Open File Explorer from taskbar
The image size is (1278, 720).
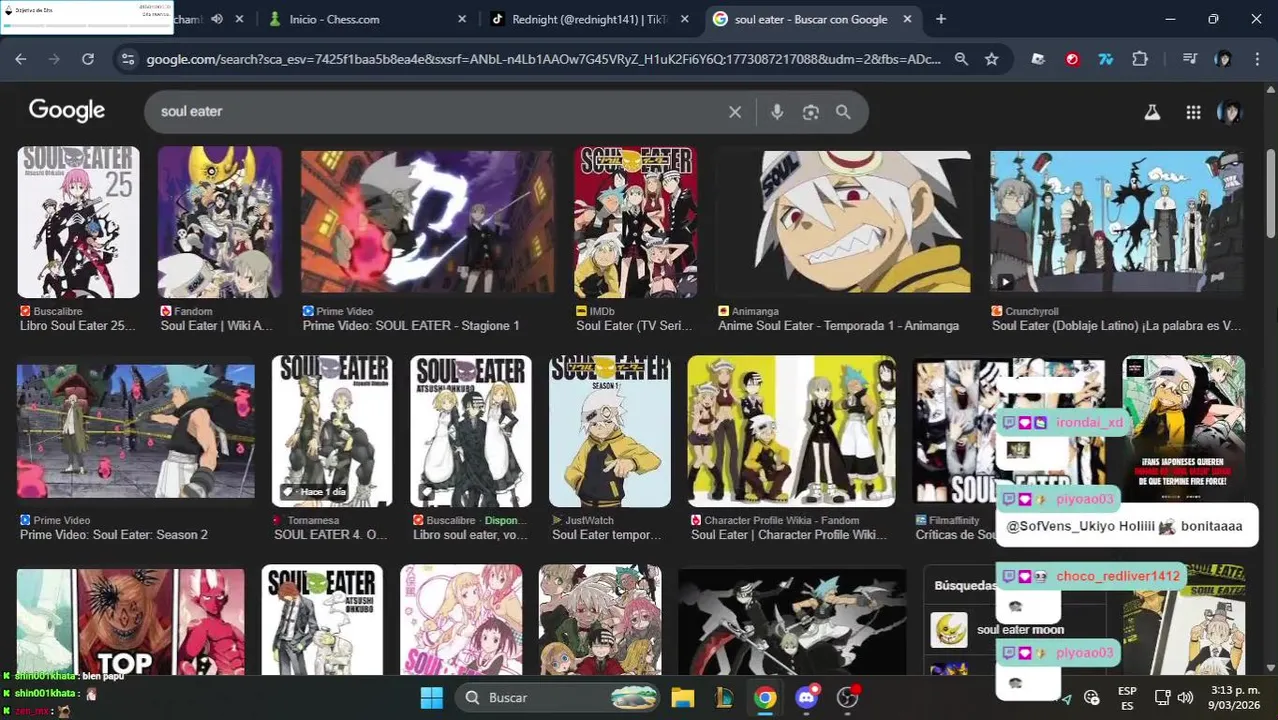click(x=682, y=698)
